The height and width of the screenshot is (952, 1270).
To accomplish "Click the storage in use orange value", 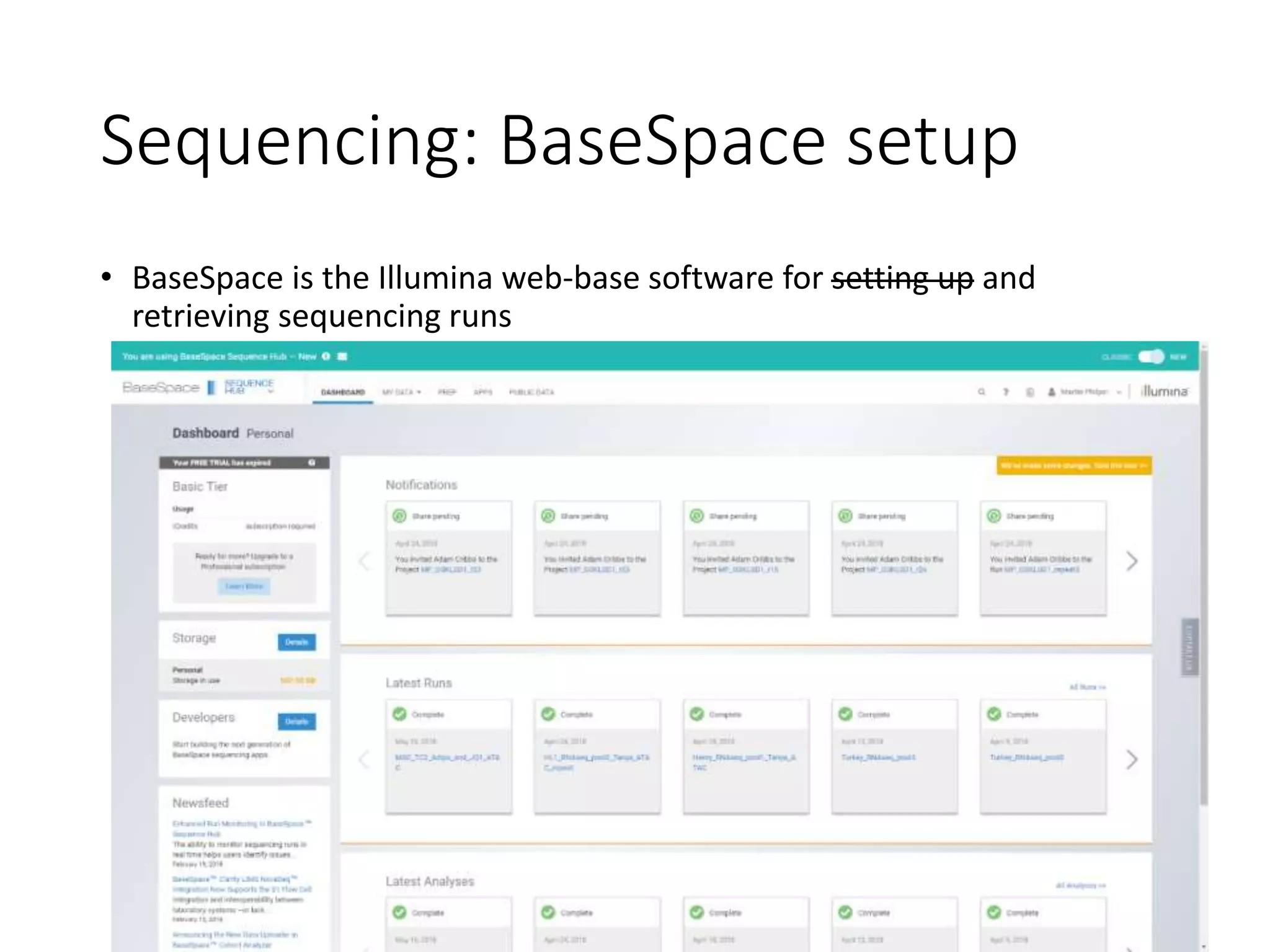I will (298, 681).
